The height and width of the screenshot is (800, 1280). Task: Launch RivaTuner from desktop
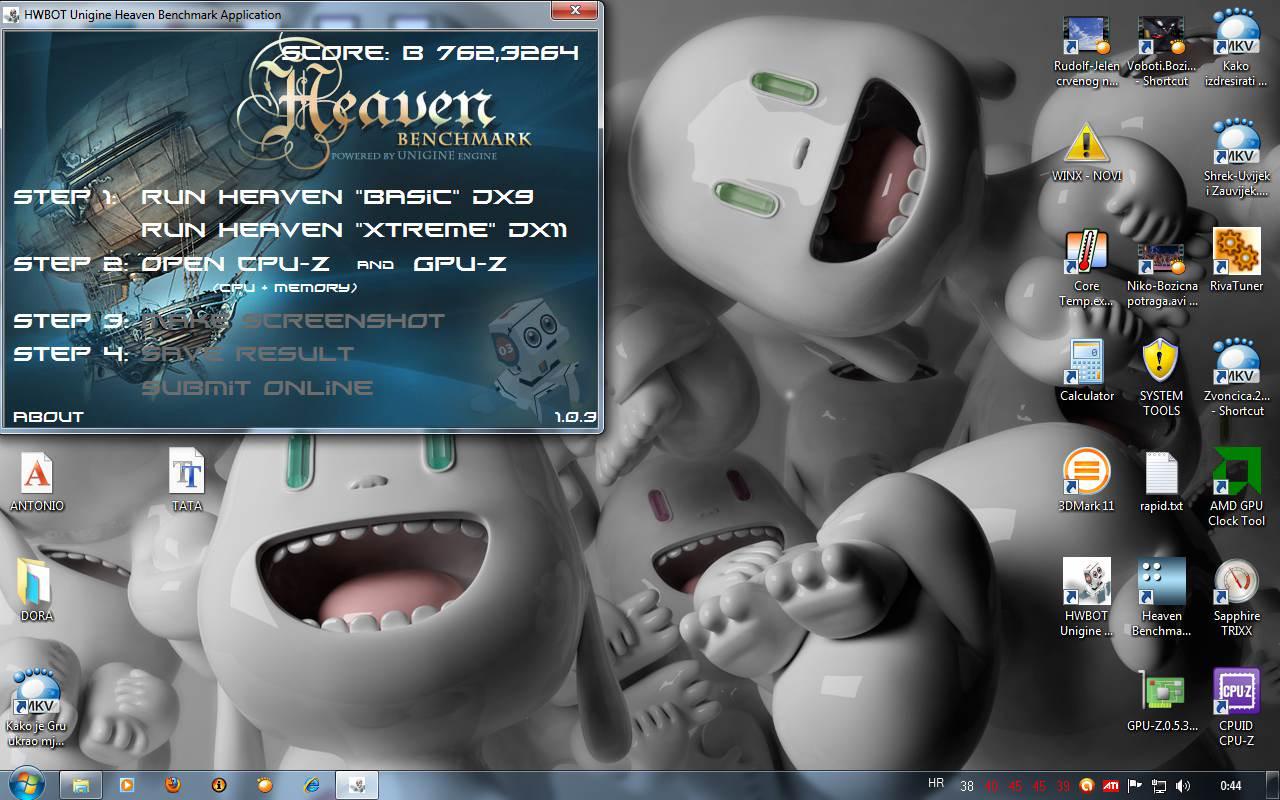(1236, 260)
